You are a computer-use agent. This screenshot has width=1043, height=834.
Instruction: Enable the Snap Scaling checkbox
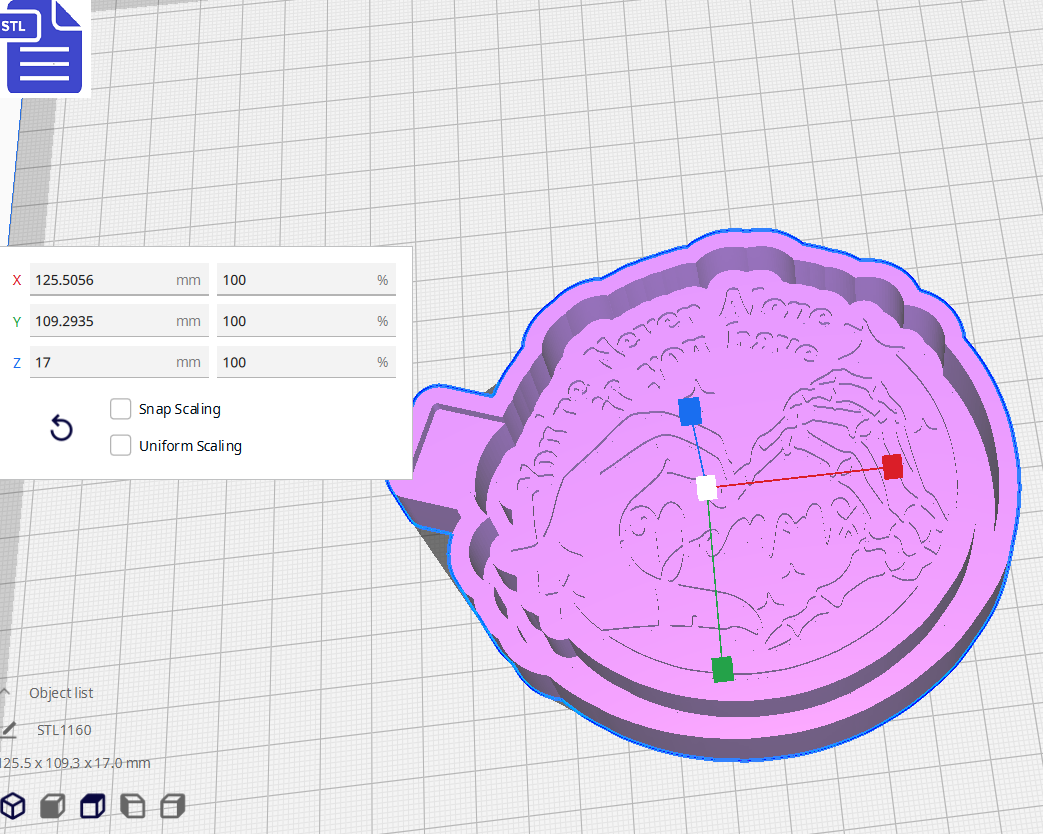point(120,408)
